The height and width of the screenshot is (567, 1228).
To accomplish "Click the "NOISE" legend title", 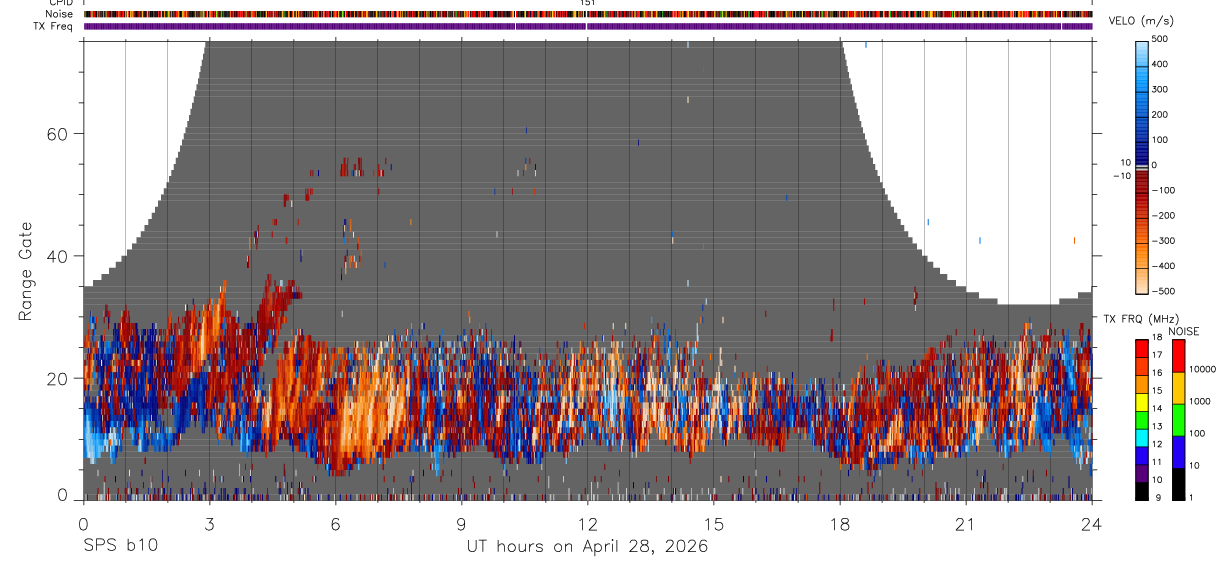I will (x=1184, y=332).
